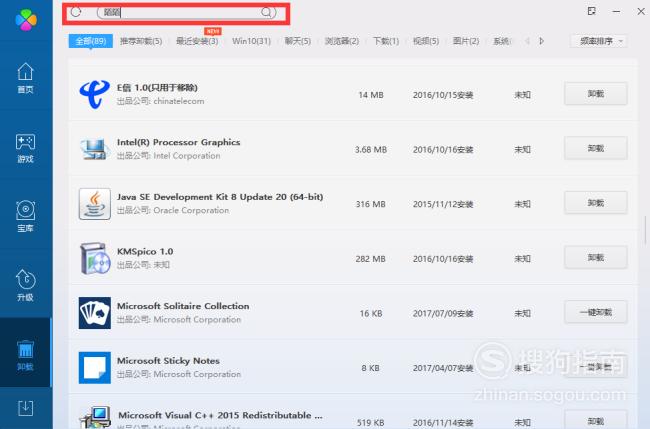Image resolution: width=650 pixels, height=429 pixels.
Task: Click the KMSpico program icon
Action: (x=95, y=259)
